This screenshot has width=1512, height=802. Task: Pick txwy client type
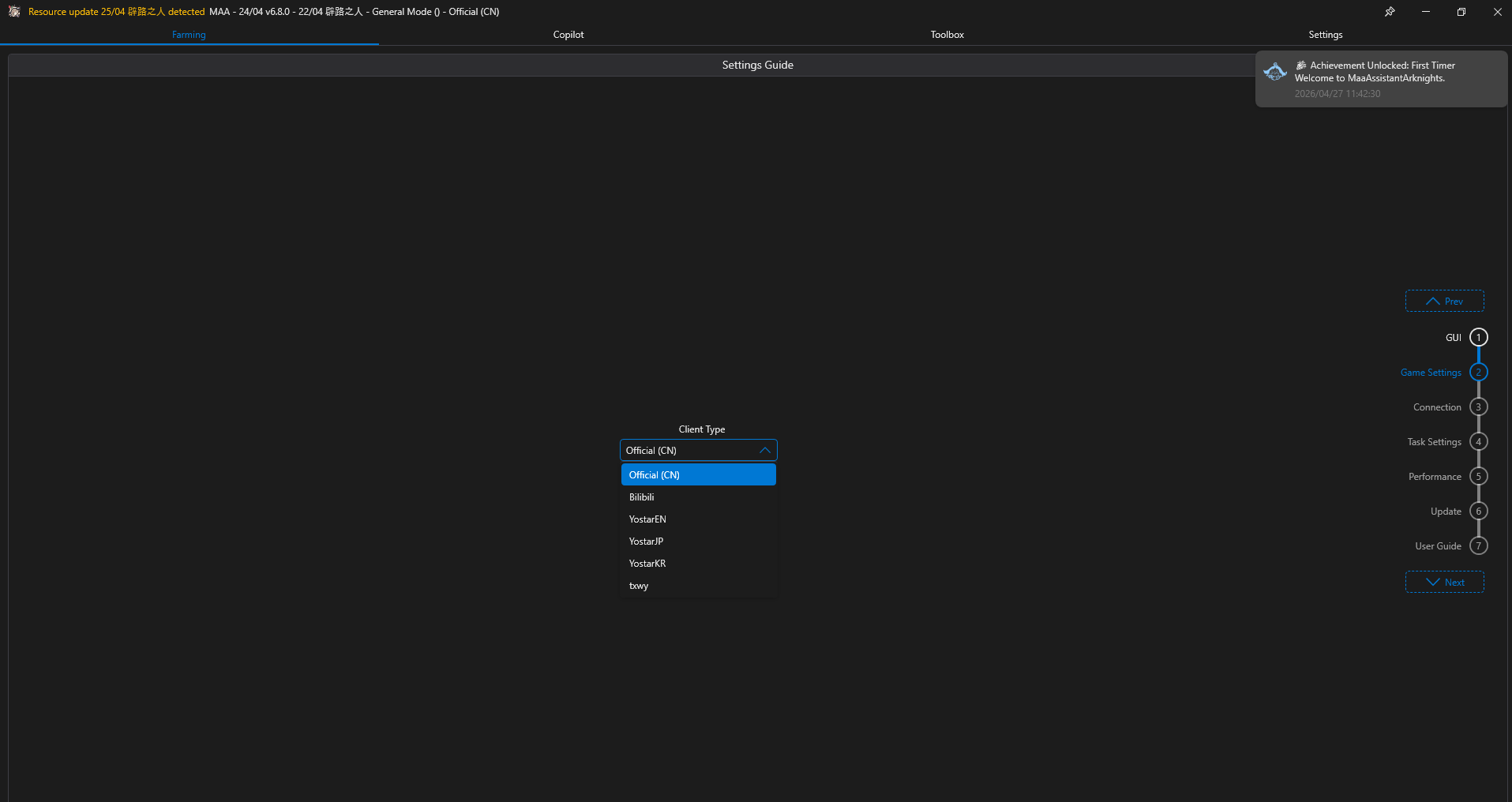coord(699,585)
